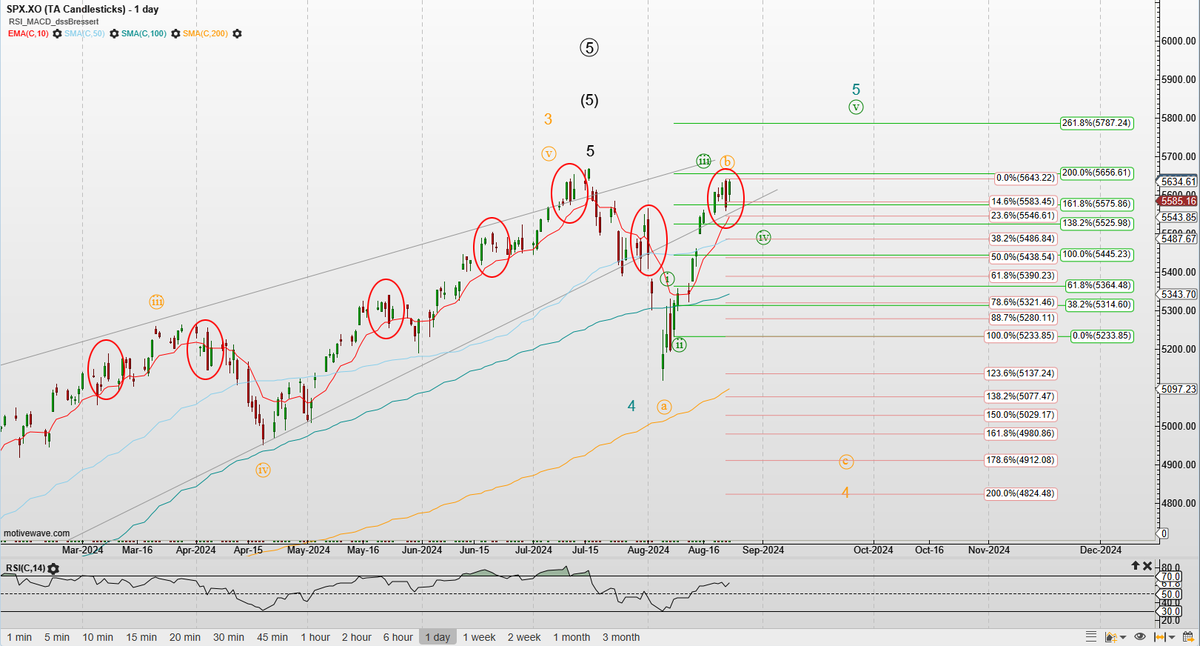Screen dimensions: 1200x646
Task: Open the hamburger lines menu icon
Action: (x=1091, y=637)
